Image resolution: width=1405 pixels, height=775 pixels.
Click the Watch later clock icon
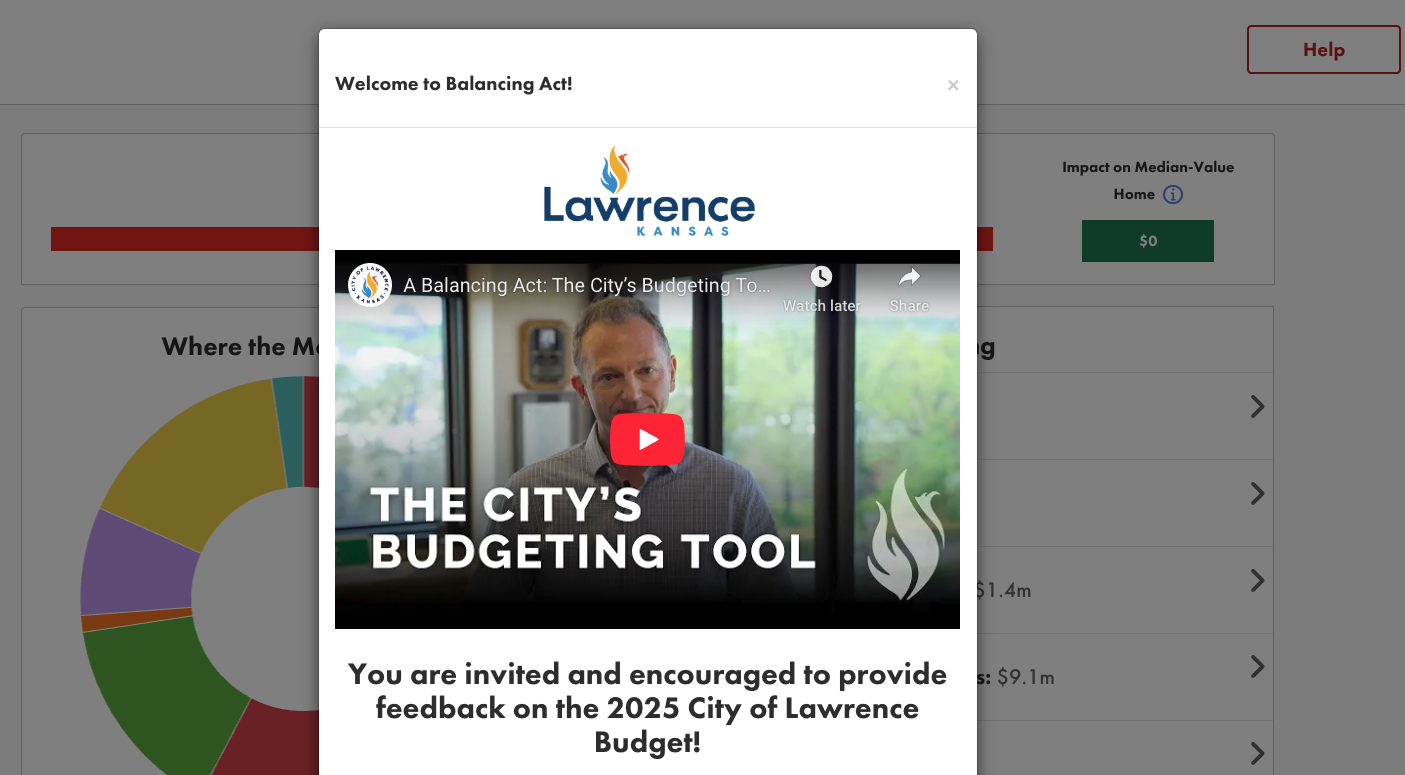pos(821,277)
